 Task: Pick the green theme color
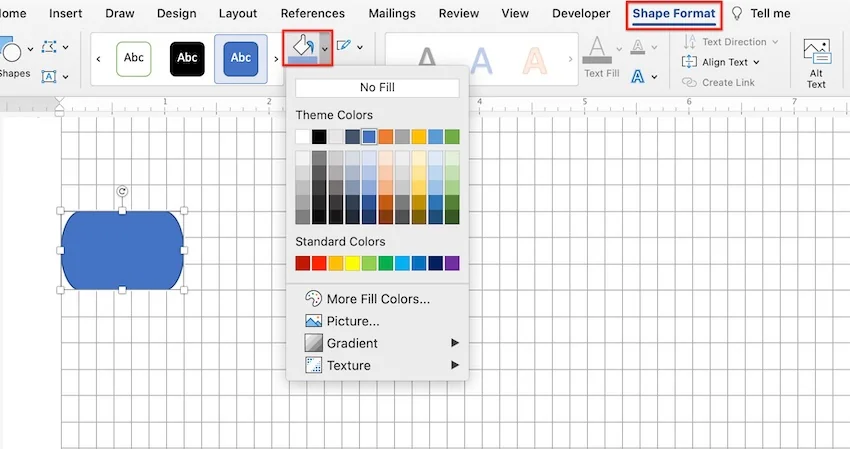452,137
